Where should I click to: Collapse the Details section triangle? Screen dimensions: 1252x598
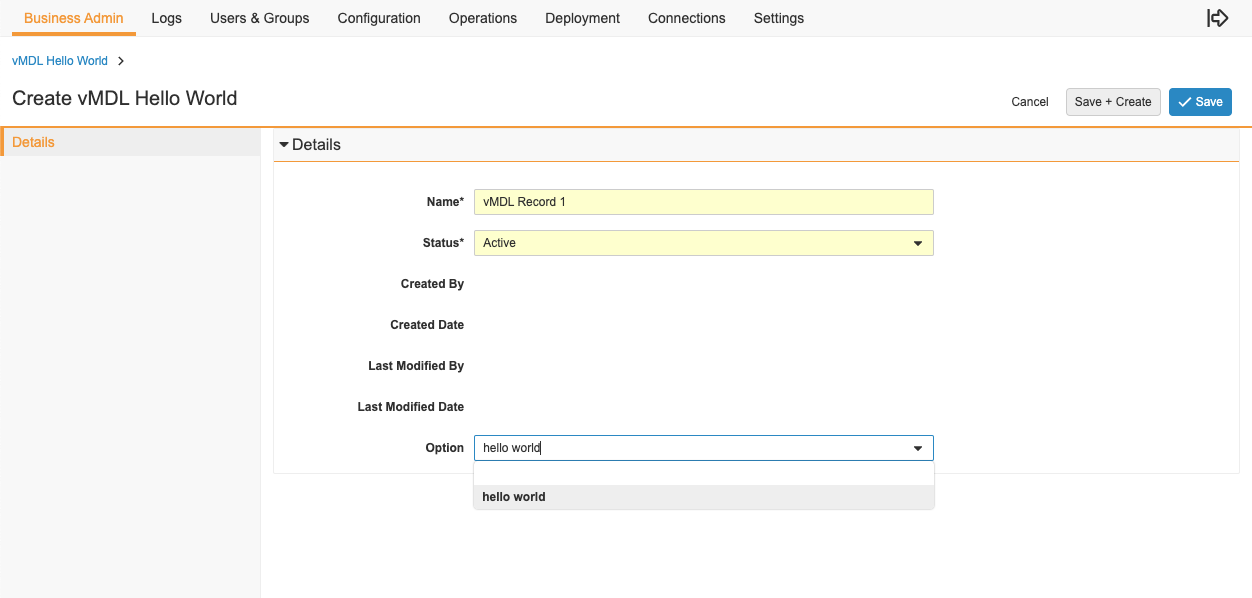point(284,145)
